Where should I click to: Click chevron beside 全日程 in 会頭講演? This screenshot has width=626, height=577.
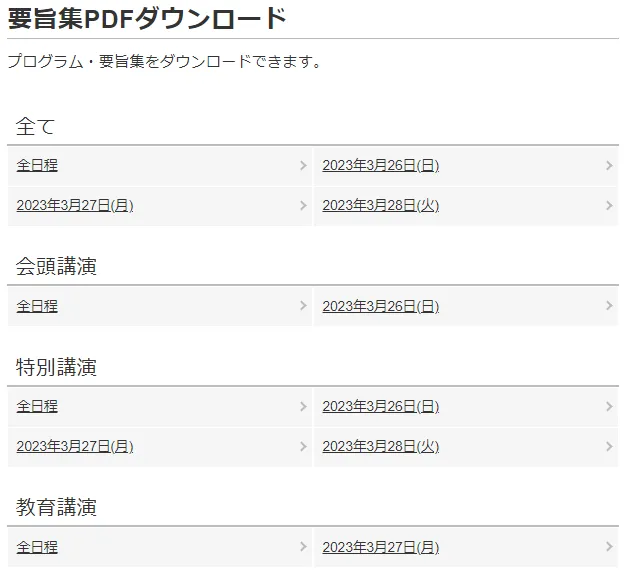pos(303,306)
